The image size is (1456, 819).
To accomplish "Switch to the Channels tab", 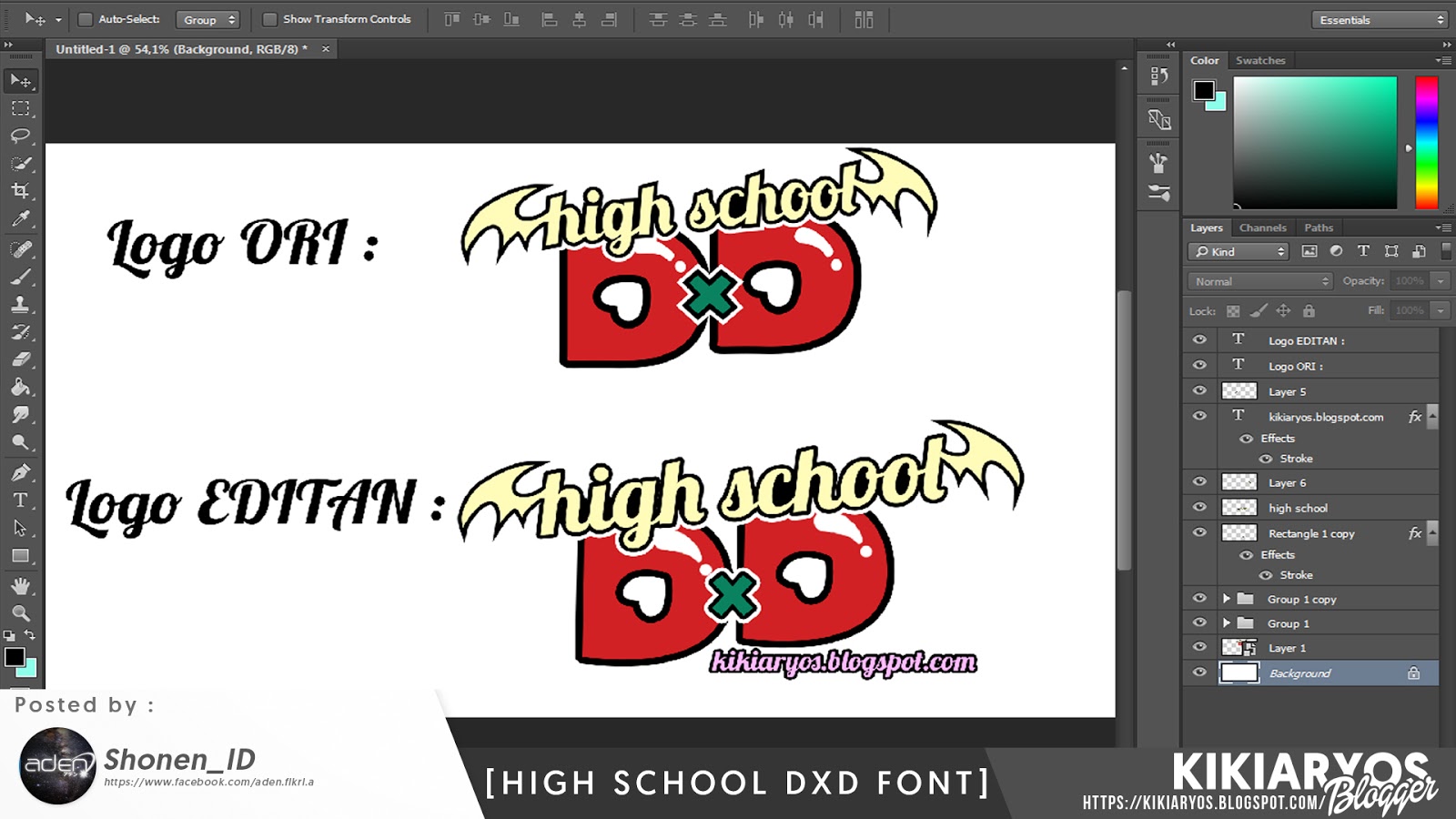I will coord(1263,227).
